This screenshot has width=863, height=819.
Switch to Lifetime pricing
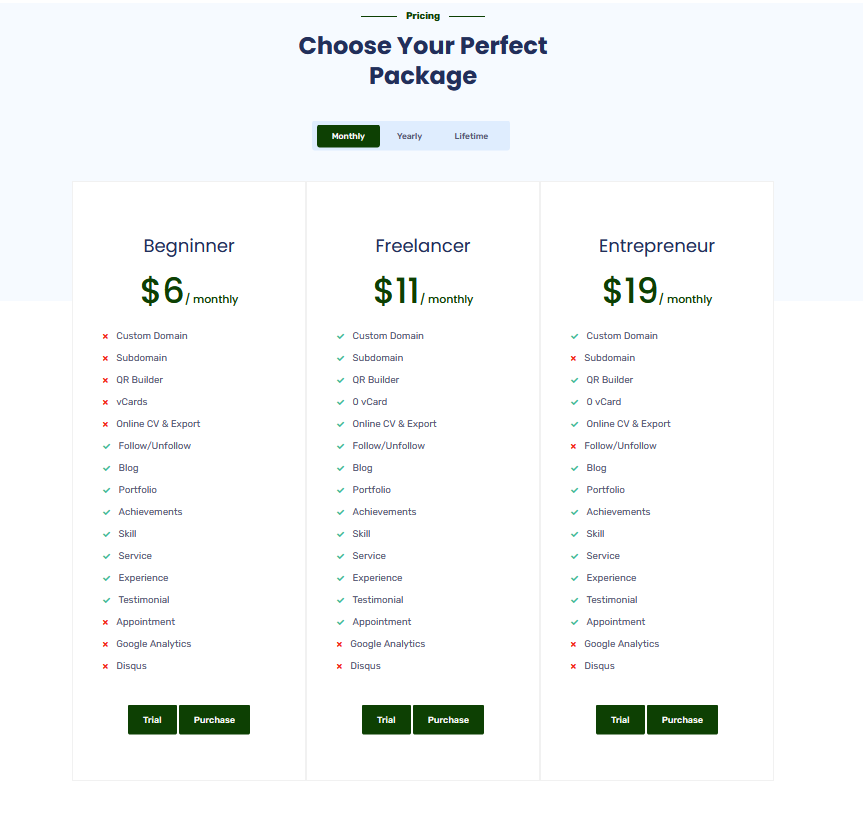tap(471, 136)
